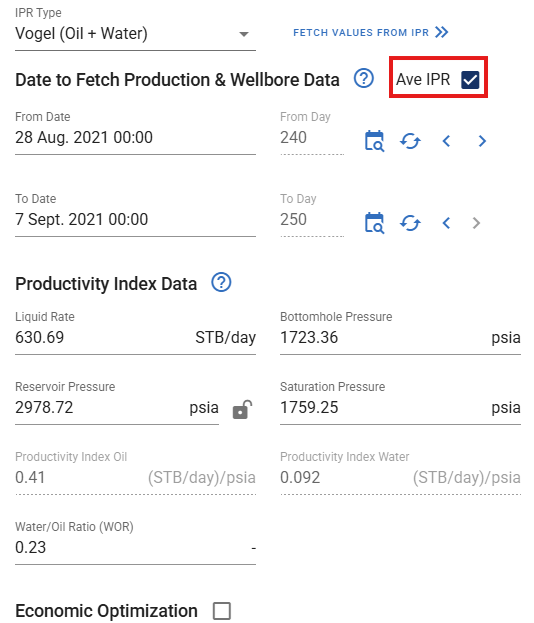Screen dimensions: 534x623
Task: Edit the Liquid Rate field
Action: click(135, 338)
